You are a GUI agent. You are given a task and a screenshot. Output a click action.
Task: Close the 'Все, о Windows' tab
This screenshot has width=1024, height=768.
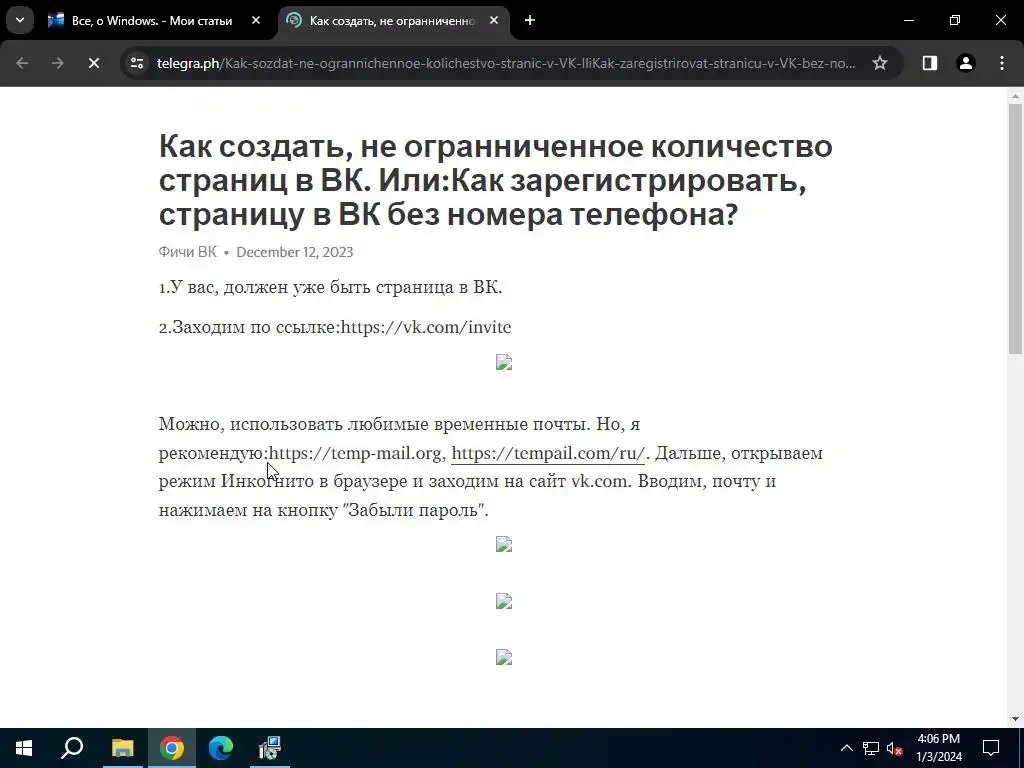point(256,21)
